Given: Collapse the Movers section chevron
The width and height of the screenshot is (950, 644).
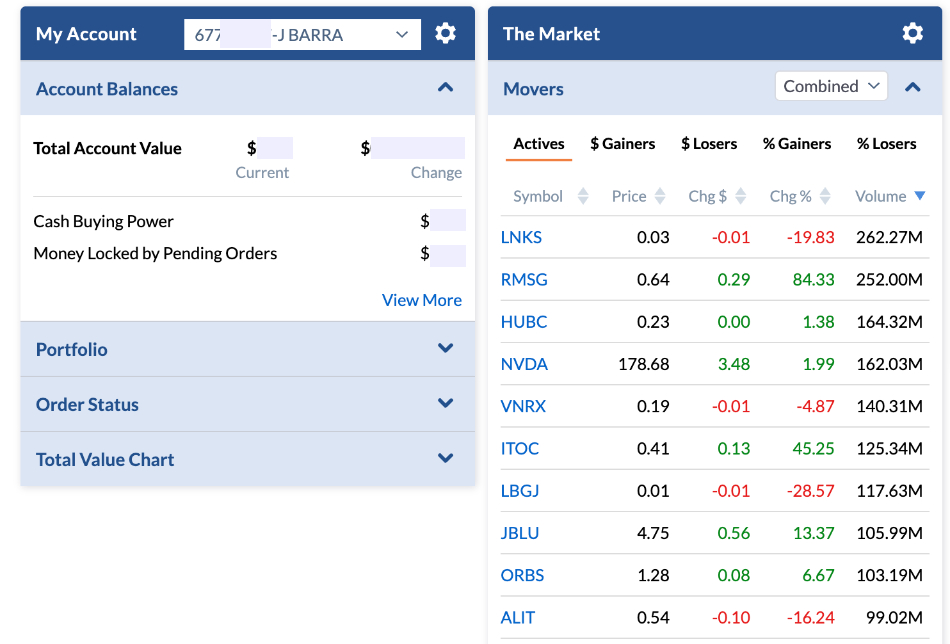Looking at the screenshot, I should point(912,88).
